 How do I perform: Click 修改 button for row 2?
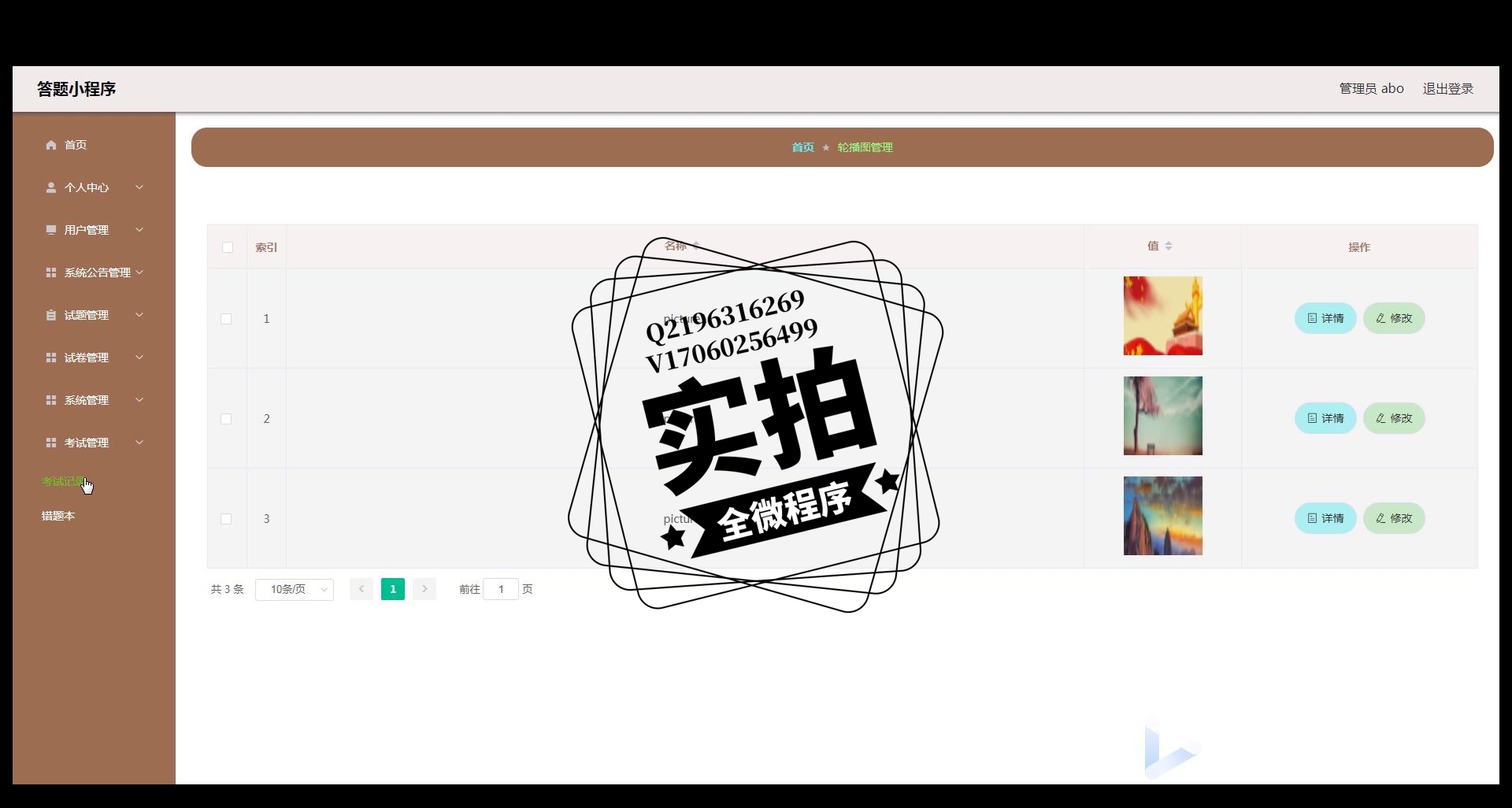point(1394,418)
